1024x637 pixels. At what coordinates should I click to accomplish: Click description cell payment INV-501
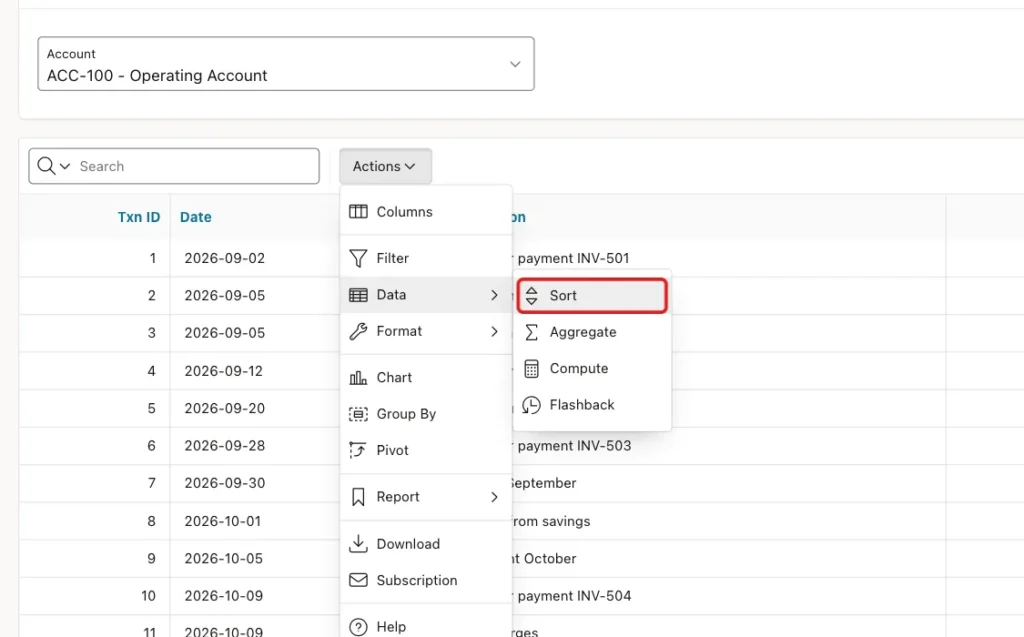pyautogui.click(x=572, y=258)
